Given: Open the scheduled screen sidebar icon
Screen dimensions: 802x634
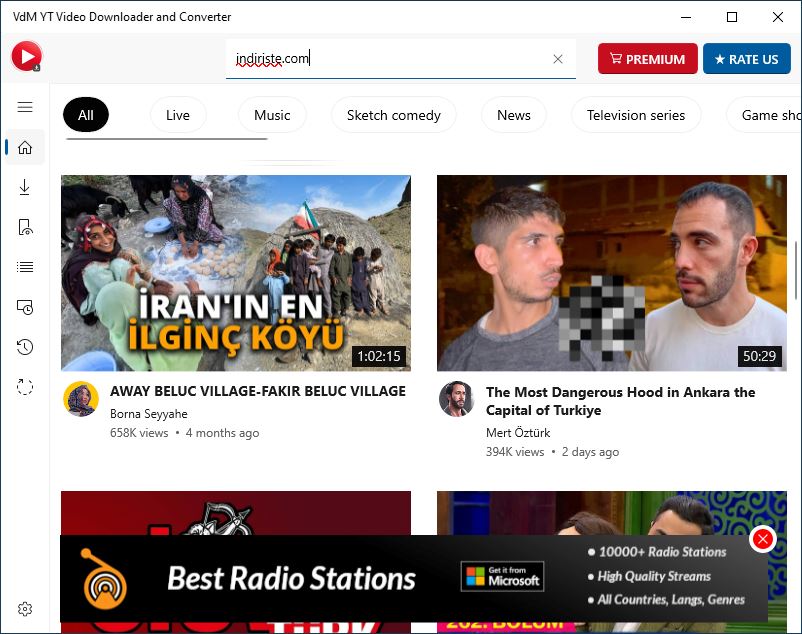Looking at the screenshot, I should tap(25, 307).
